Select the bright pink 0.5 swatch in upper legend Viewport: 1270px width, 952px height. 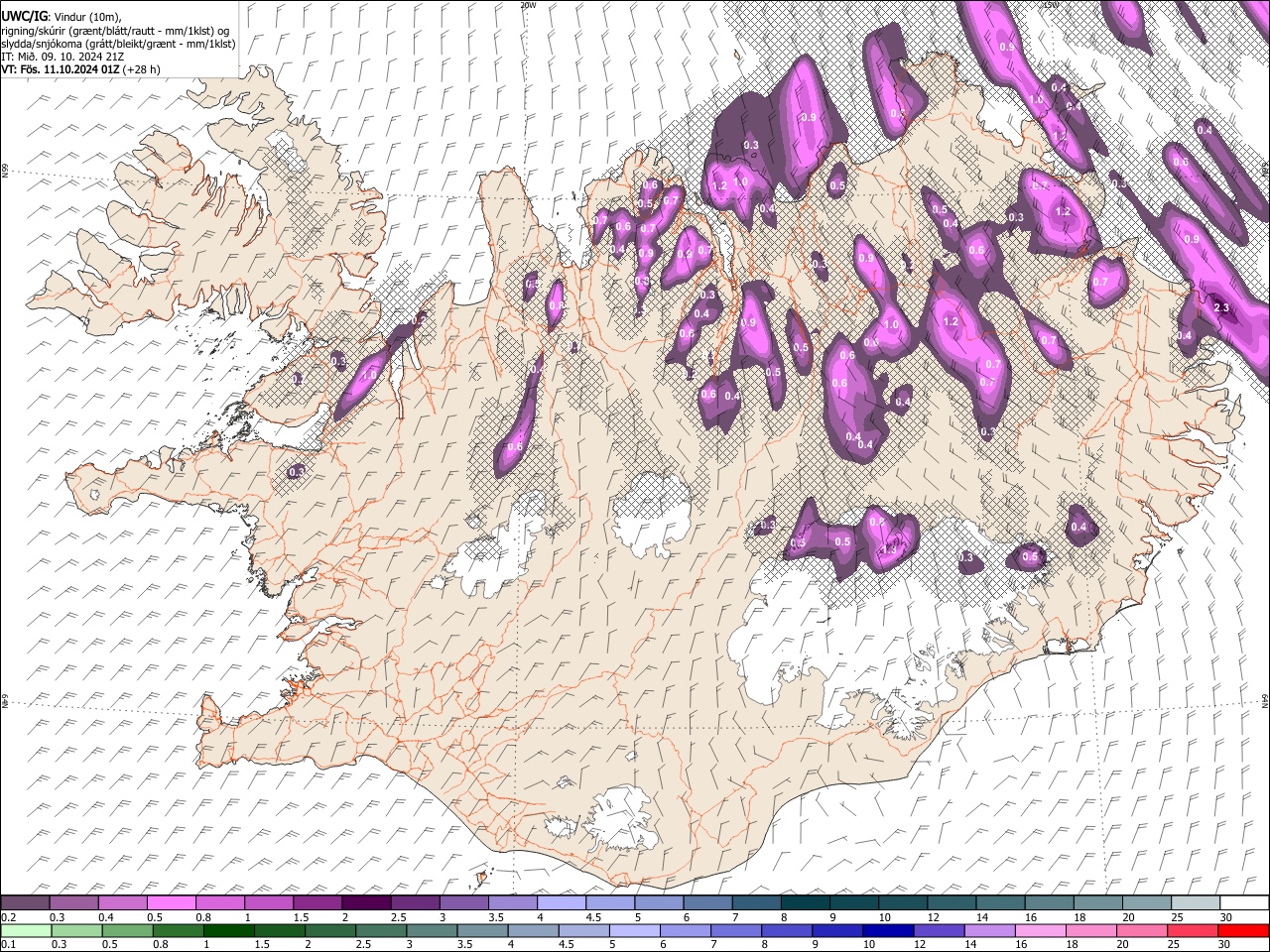tap(171, 903)
